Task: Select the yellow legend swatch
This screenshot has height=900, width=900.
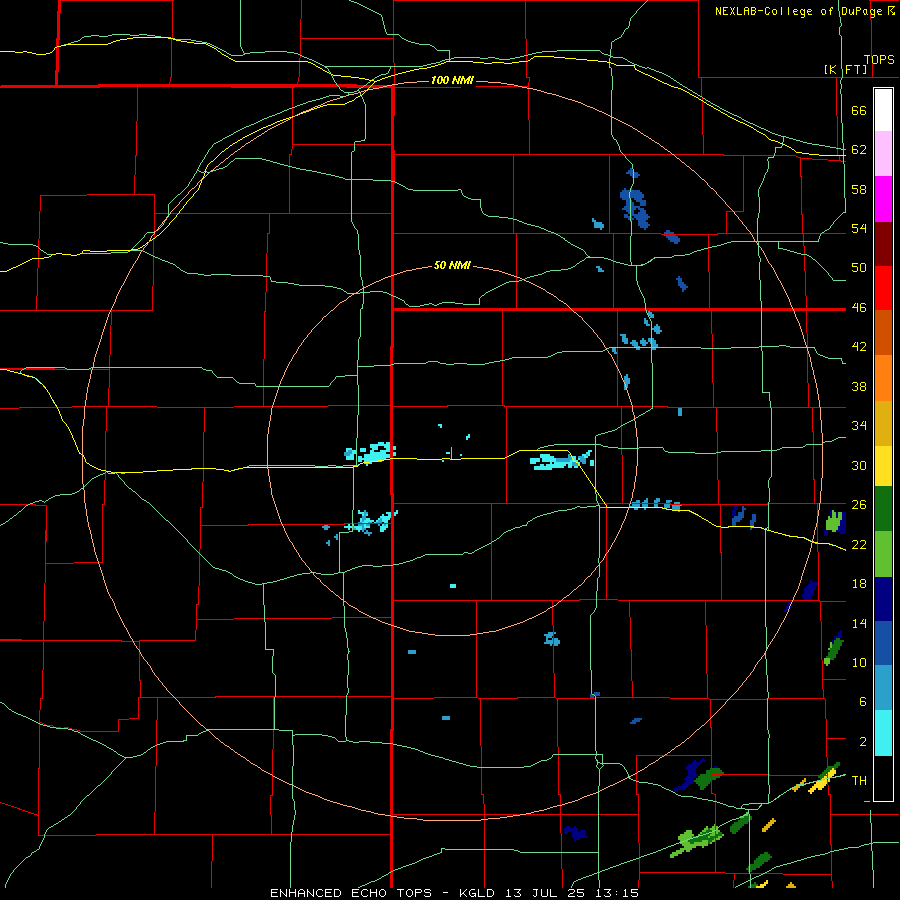Action: (883, 466)
